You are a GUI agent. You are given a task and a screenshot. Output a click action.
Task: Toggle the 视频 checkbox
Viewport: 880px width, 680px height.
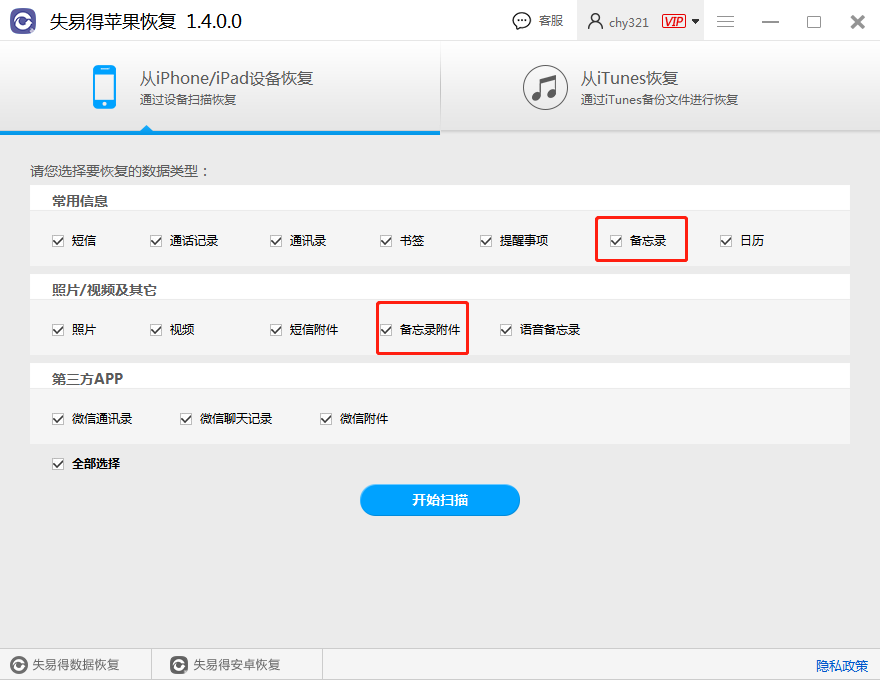156,330
